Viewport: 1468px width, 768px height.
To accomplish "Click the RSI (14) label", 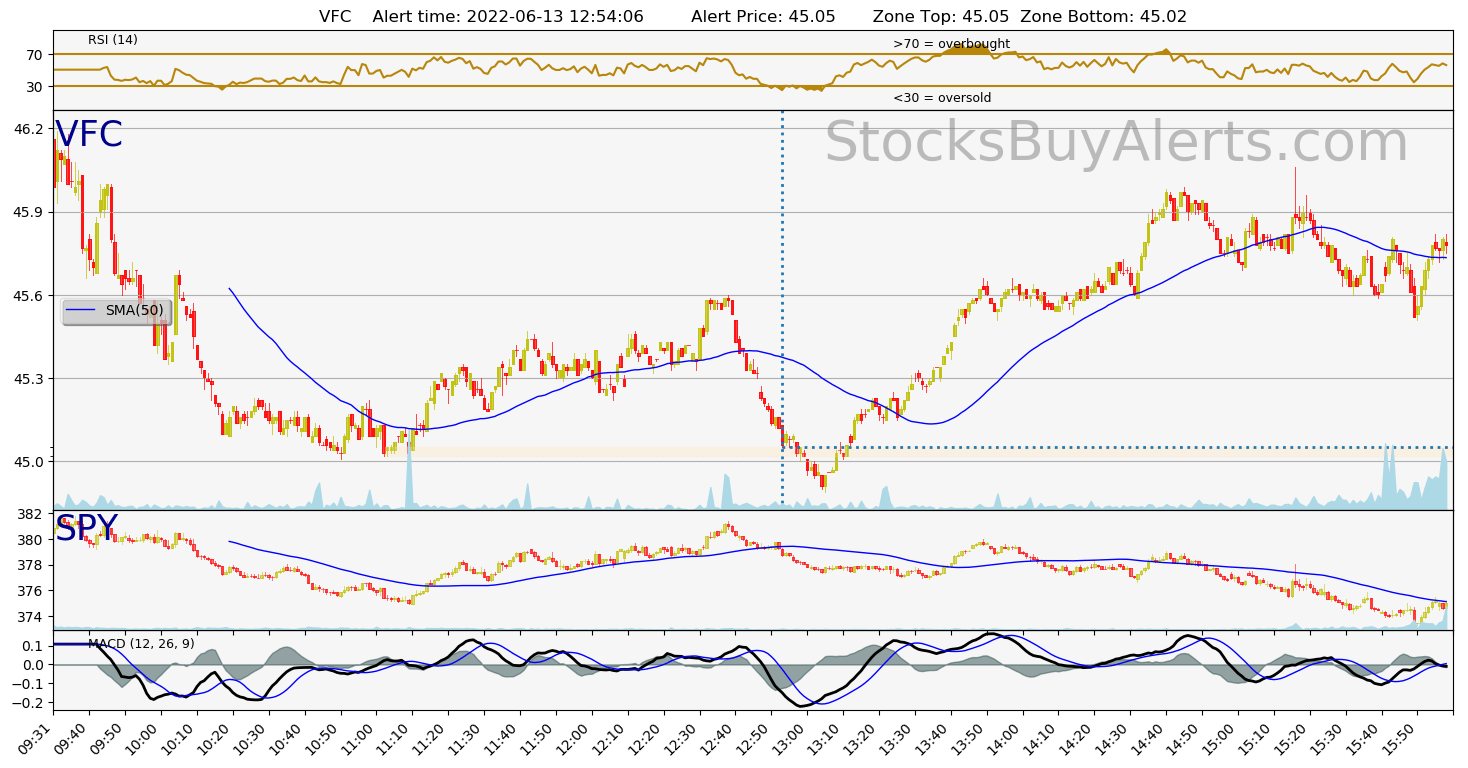I will pos(113,40).
